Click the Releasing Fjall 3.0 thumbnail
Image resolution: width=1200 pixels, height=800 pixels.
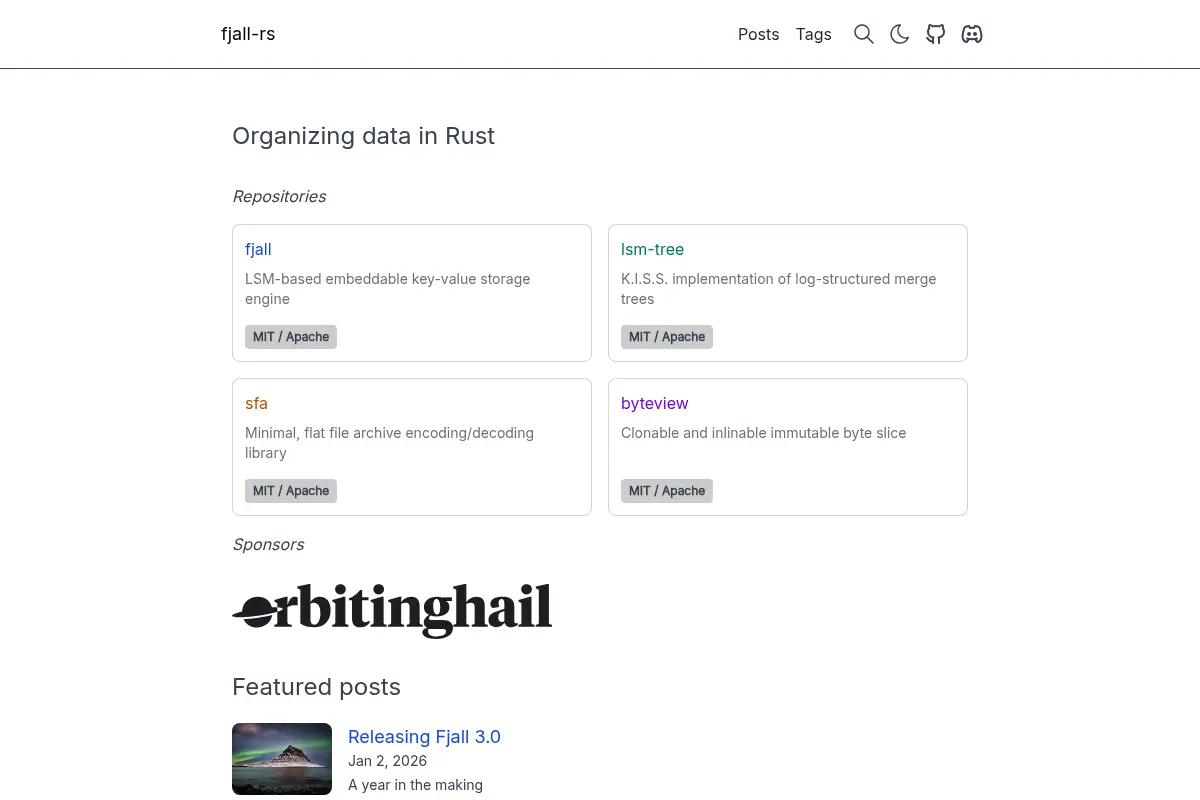tap(282, 759)
